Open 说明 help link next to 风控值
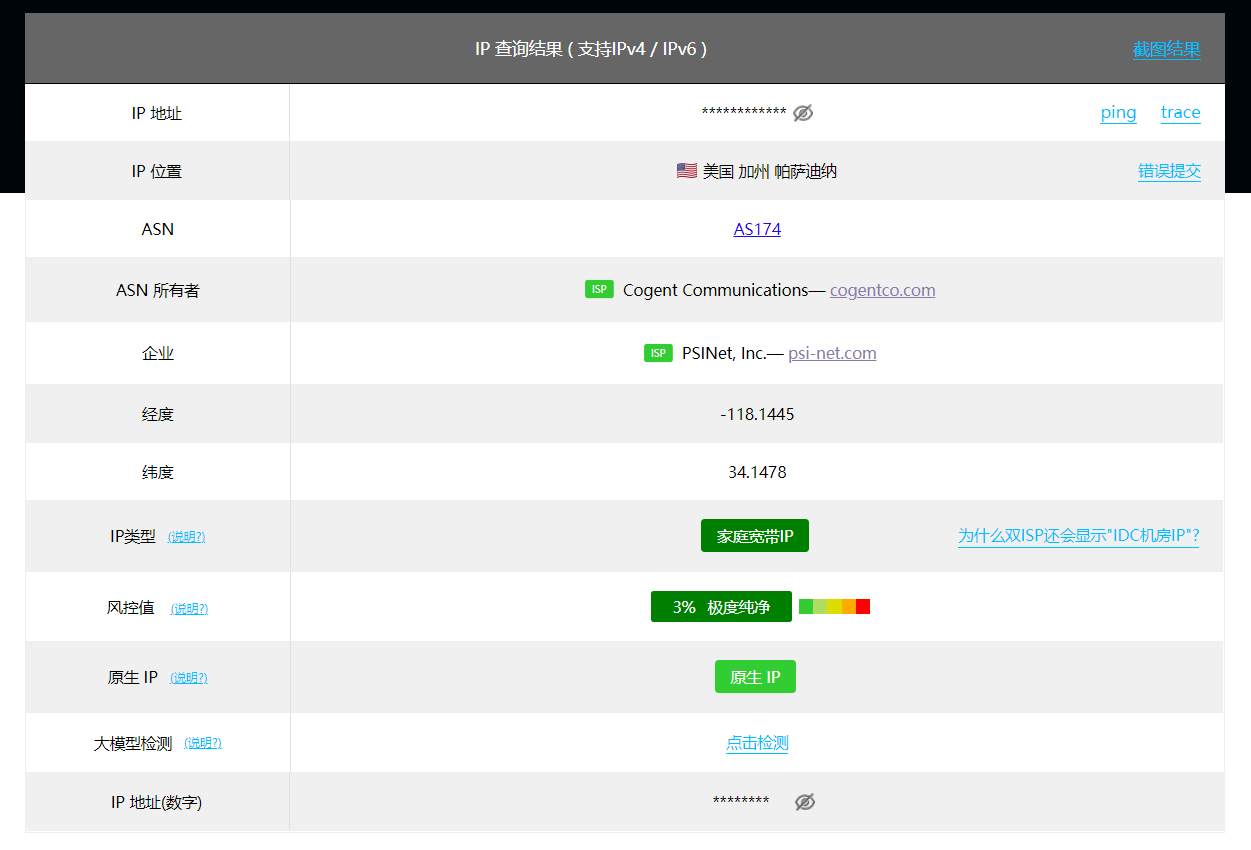 (189, 608)
